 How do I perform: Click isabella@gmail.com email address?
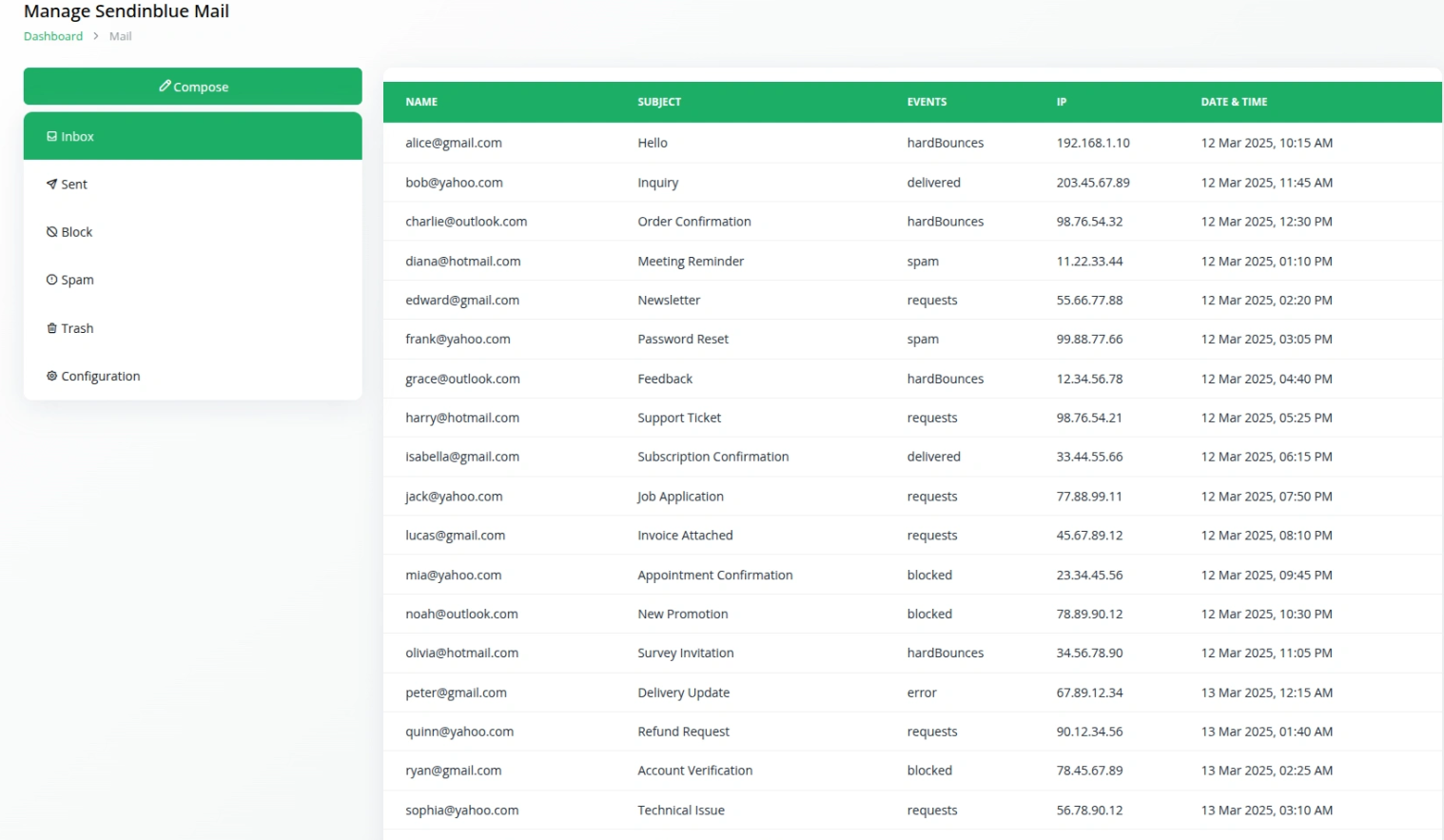(x=462, y=457)
